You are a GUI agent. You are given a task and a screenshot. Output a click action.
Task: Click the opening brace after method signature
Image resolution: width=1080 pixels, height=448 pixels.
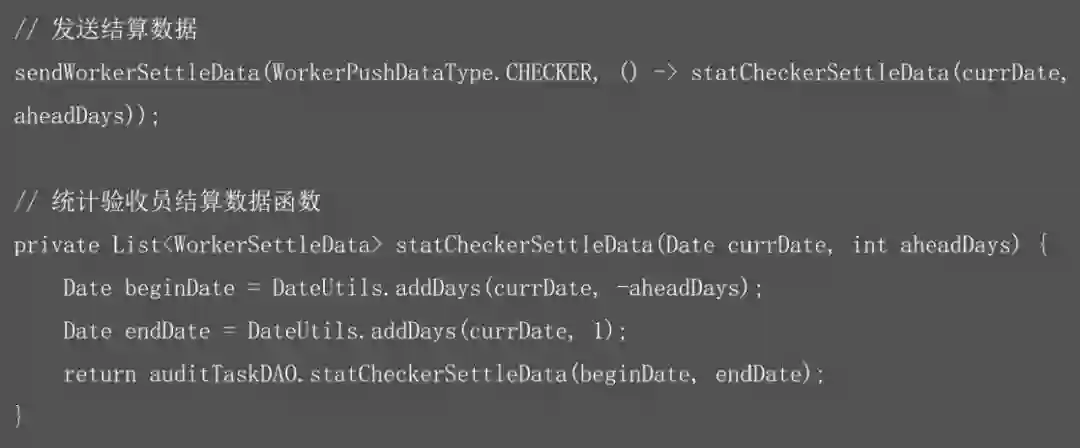coord(1043,246)
